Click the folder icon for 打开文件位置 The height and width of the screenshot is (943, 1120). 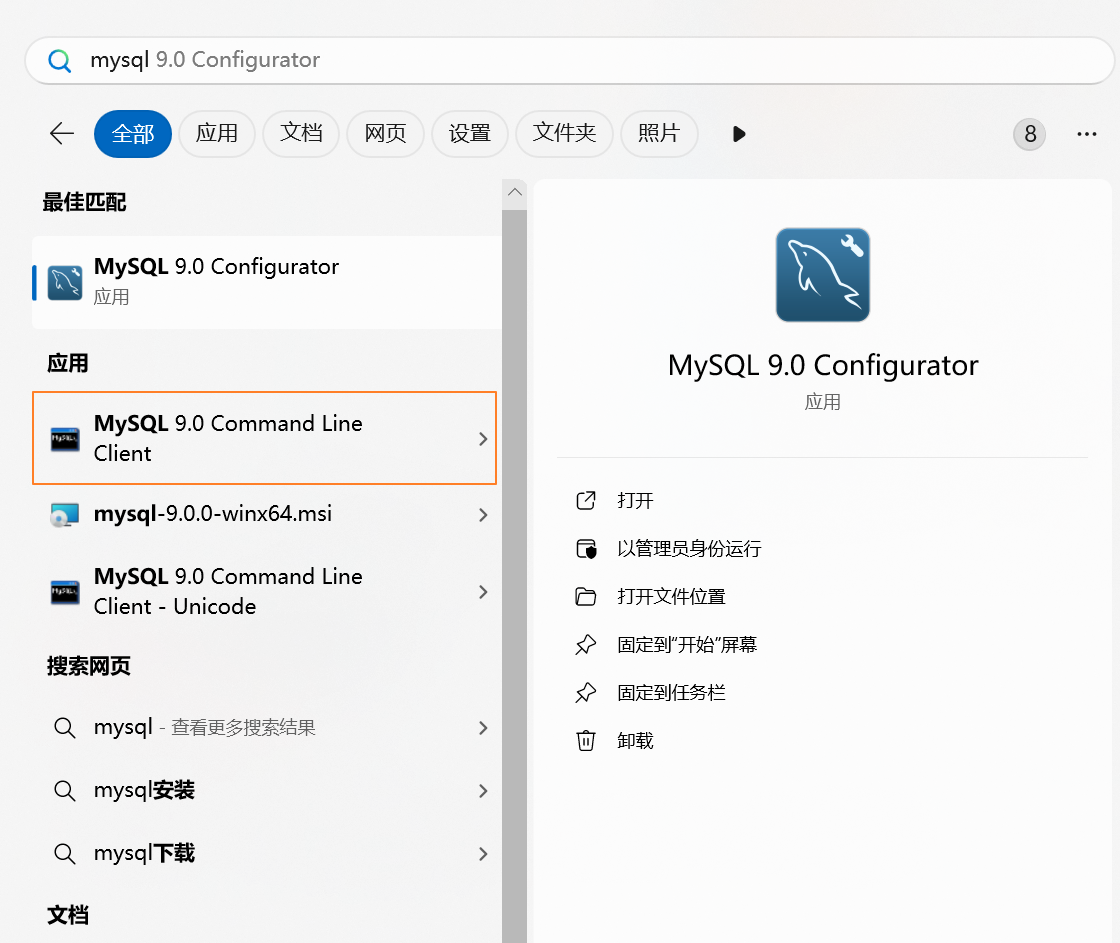586,597
